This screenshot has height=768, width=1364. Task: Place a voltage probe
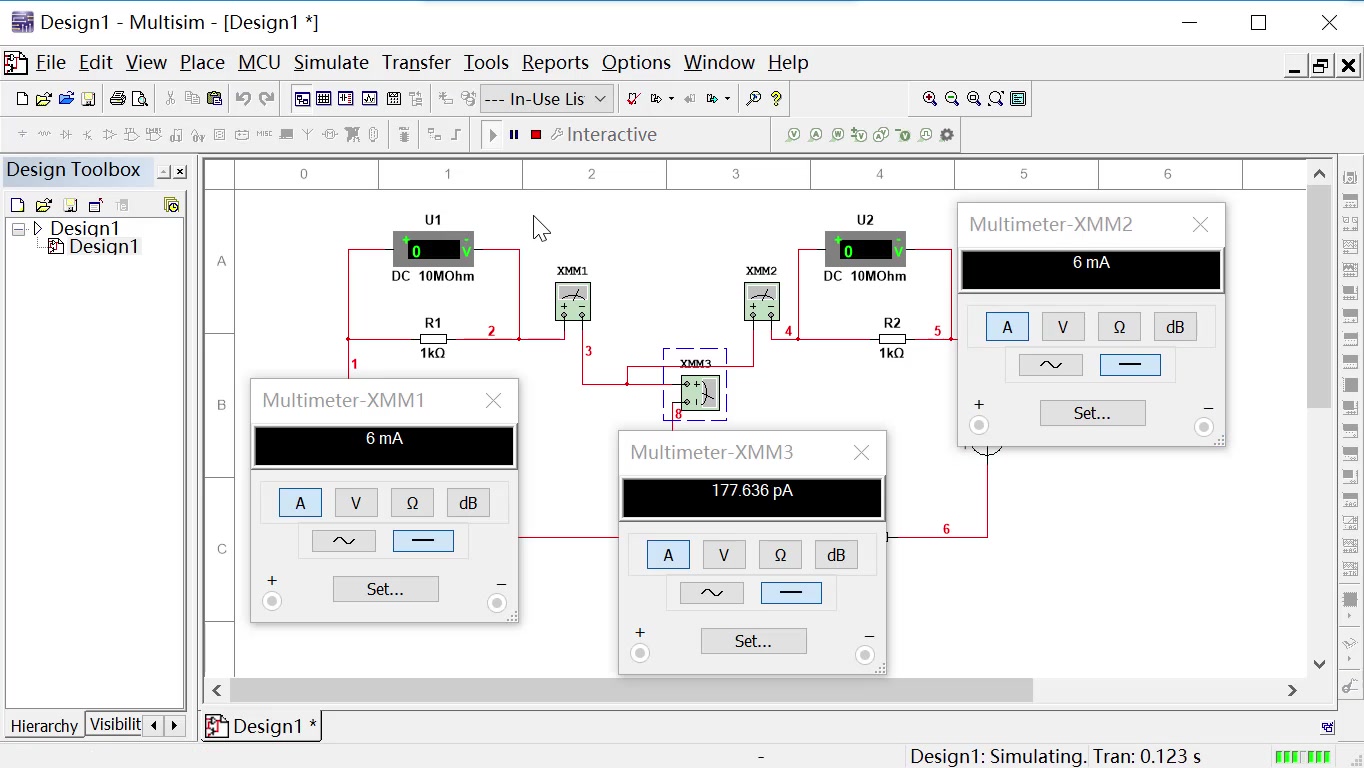[x=793, y=135]
